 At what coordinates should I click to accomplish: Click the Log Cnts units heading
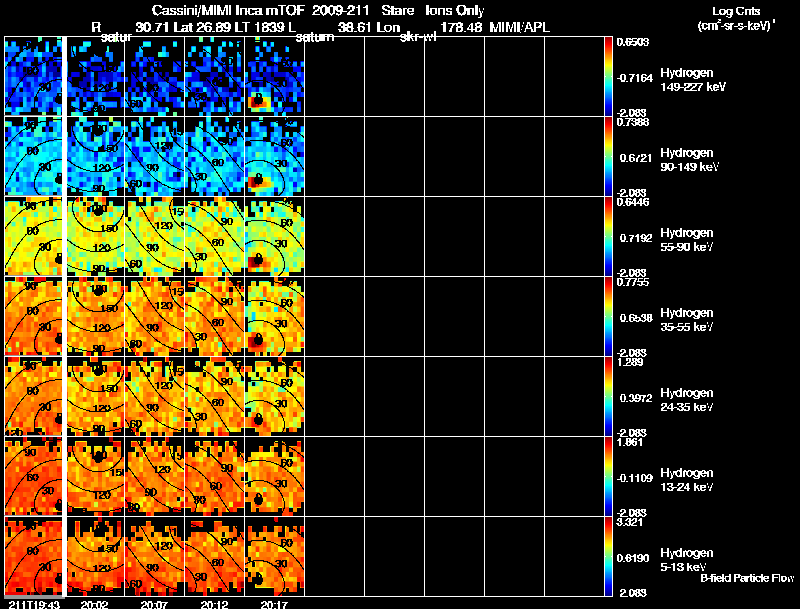736,17
